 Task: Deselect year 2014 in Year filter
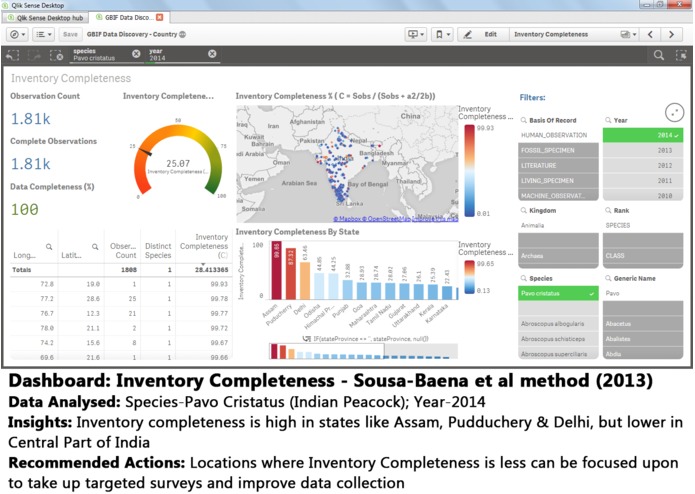643,135
